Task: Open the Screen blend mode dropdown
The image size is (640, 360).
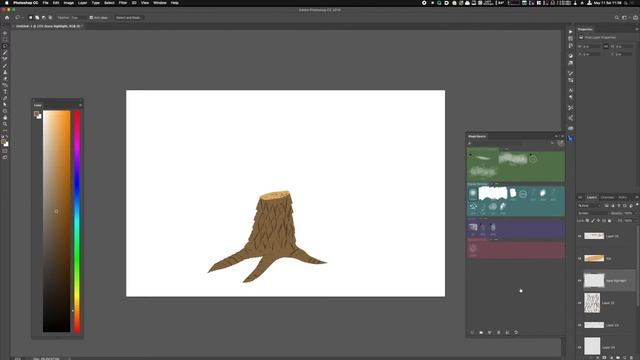Action: [x=592, y=213]
